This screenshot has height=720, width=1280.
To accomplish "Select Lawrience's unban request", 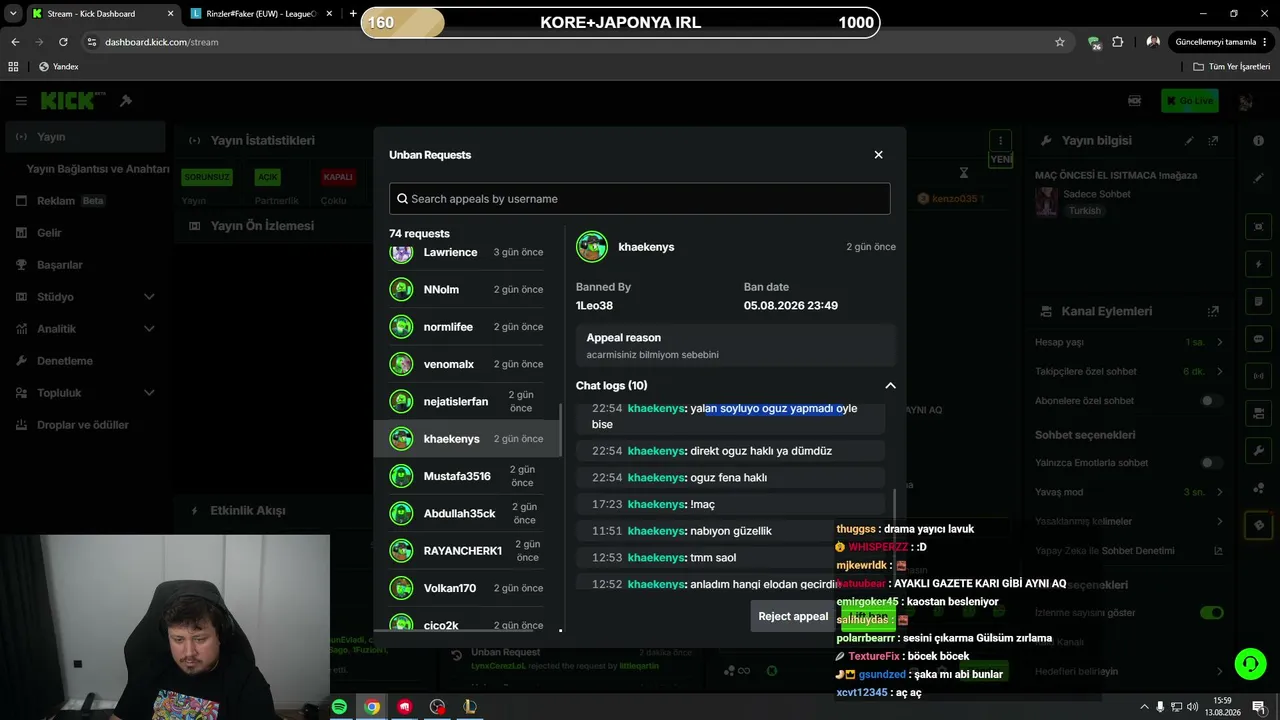I will click(467, 252).
